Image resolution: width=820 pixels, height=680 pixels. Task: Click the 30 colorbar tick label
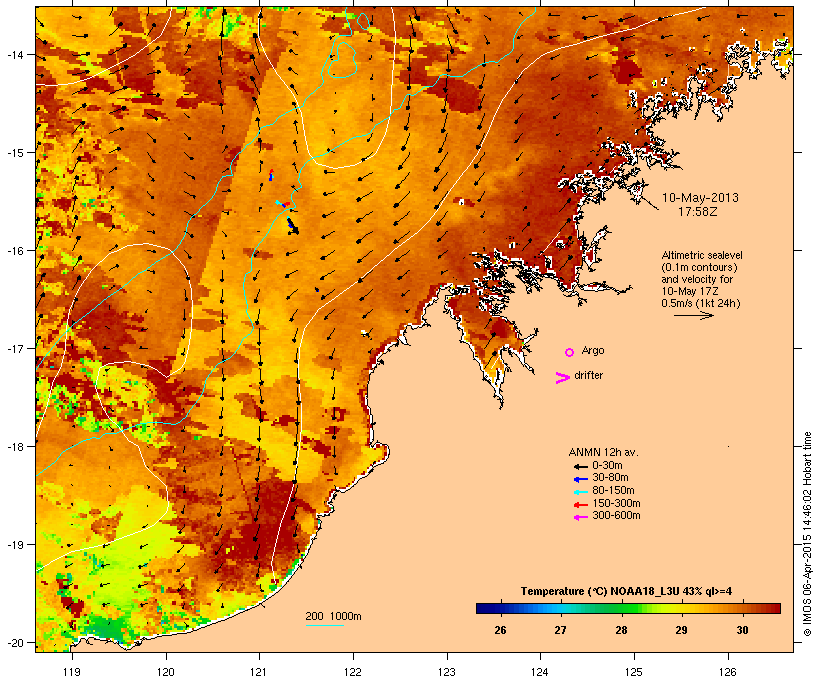point(742,630)
